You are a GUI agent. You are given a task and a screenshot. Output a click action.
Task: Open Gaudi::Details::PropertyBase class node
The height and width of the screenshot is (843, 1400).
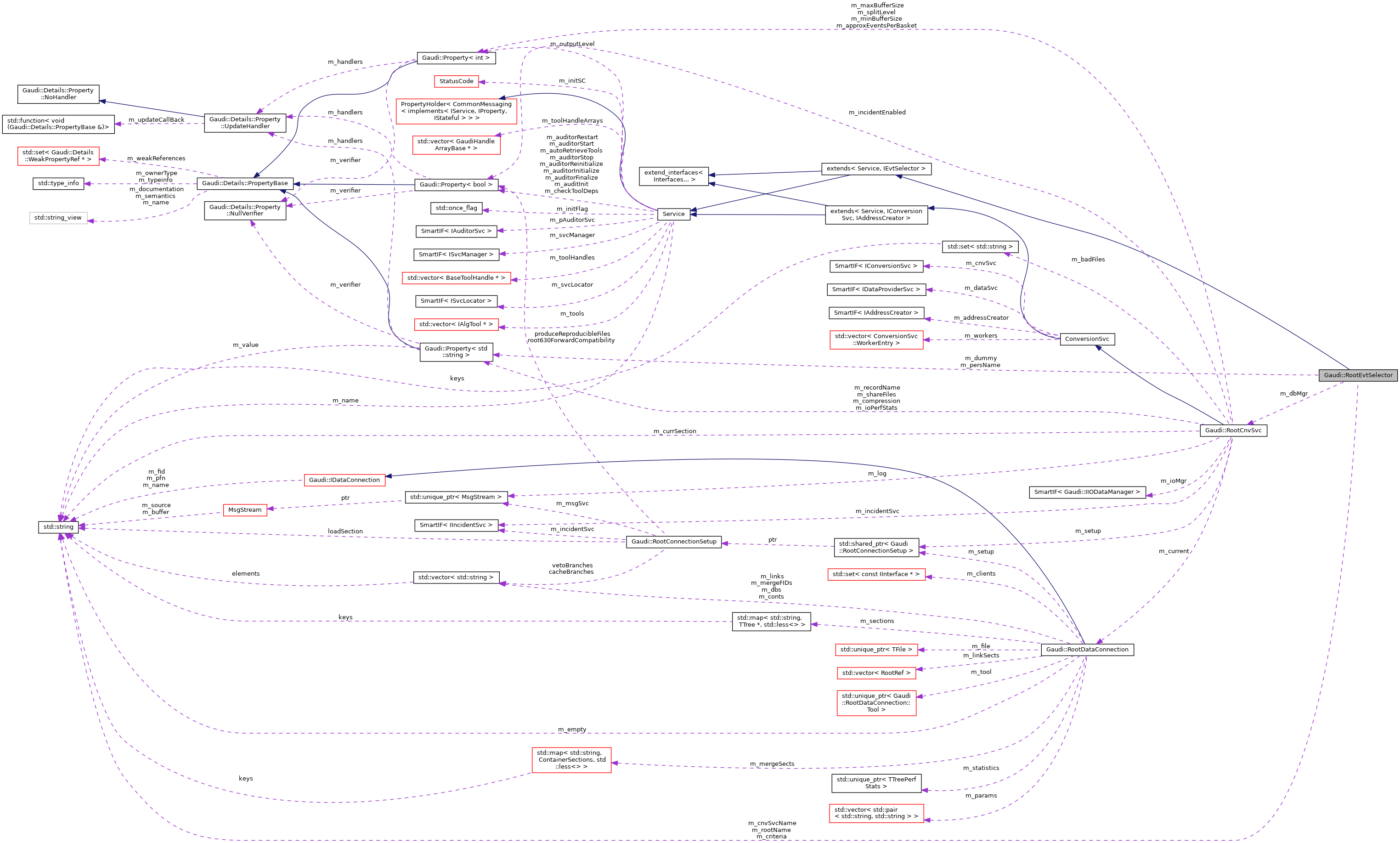[x=244, y=183]
